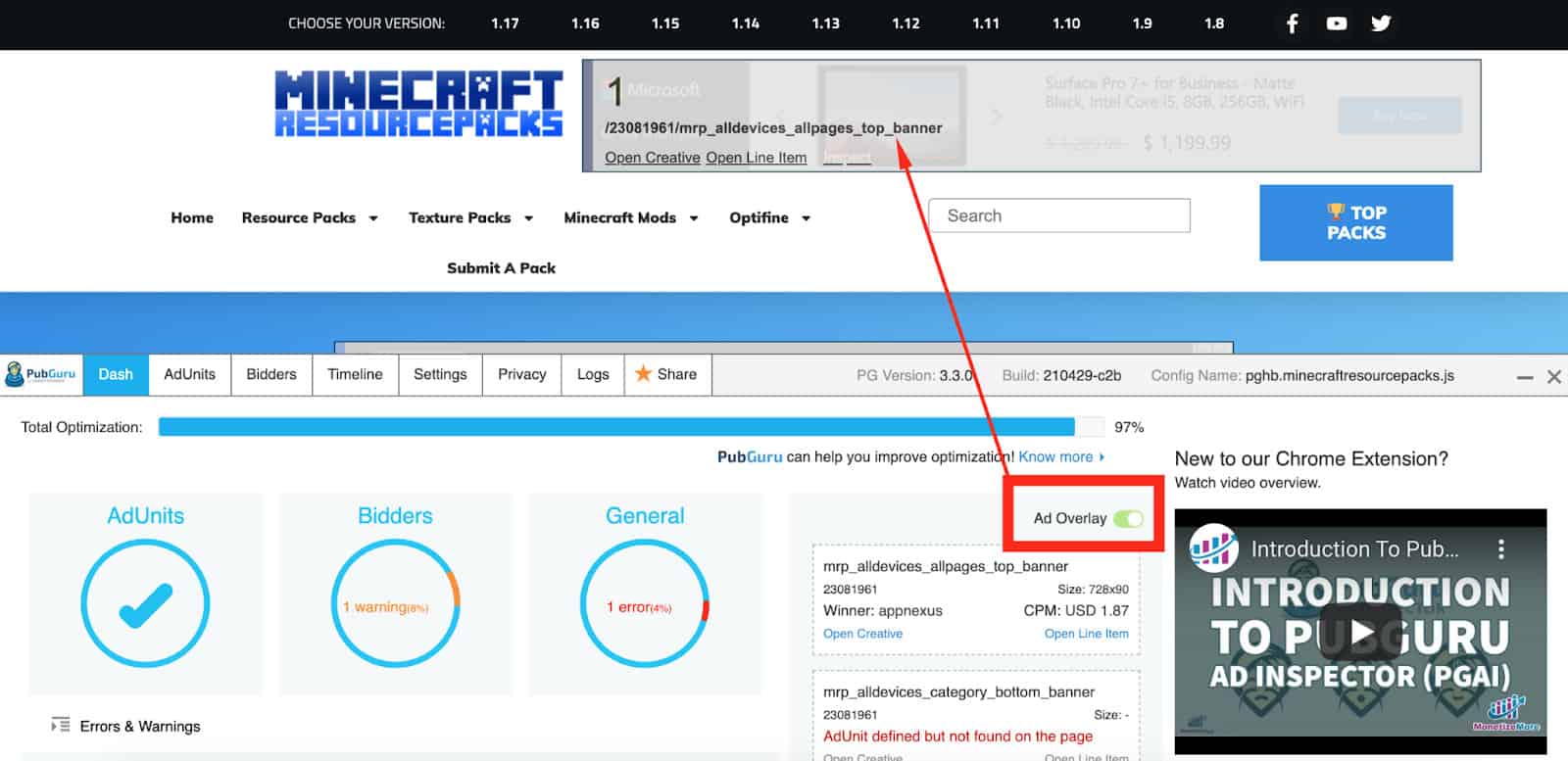Switch to the Dash tab
The height and width of the screenshot is (761, 1568).
[116, 374]
